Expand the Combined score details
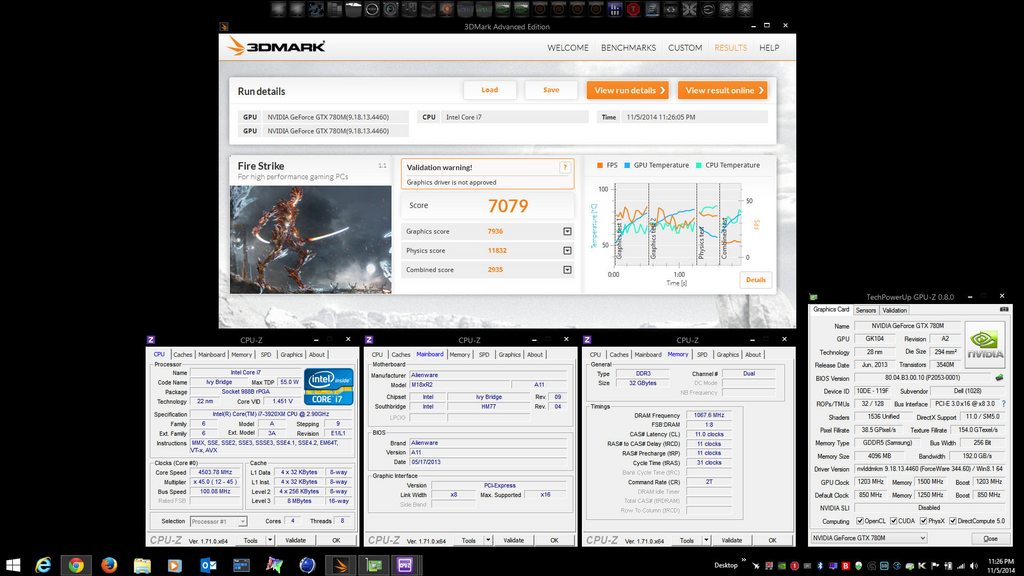 567,270
